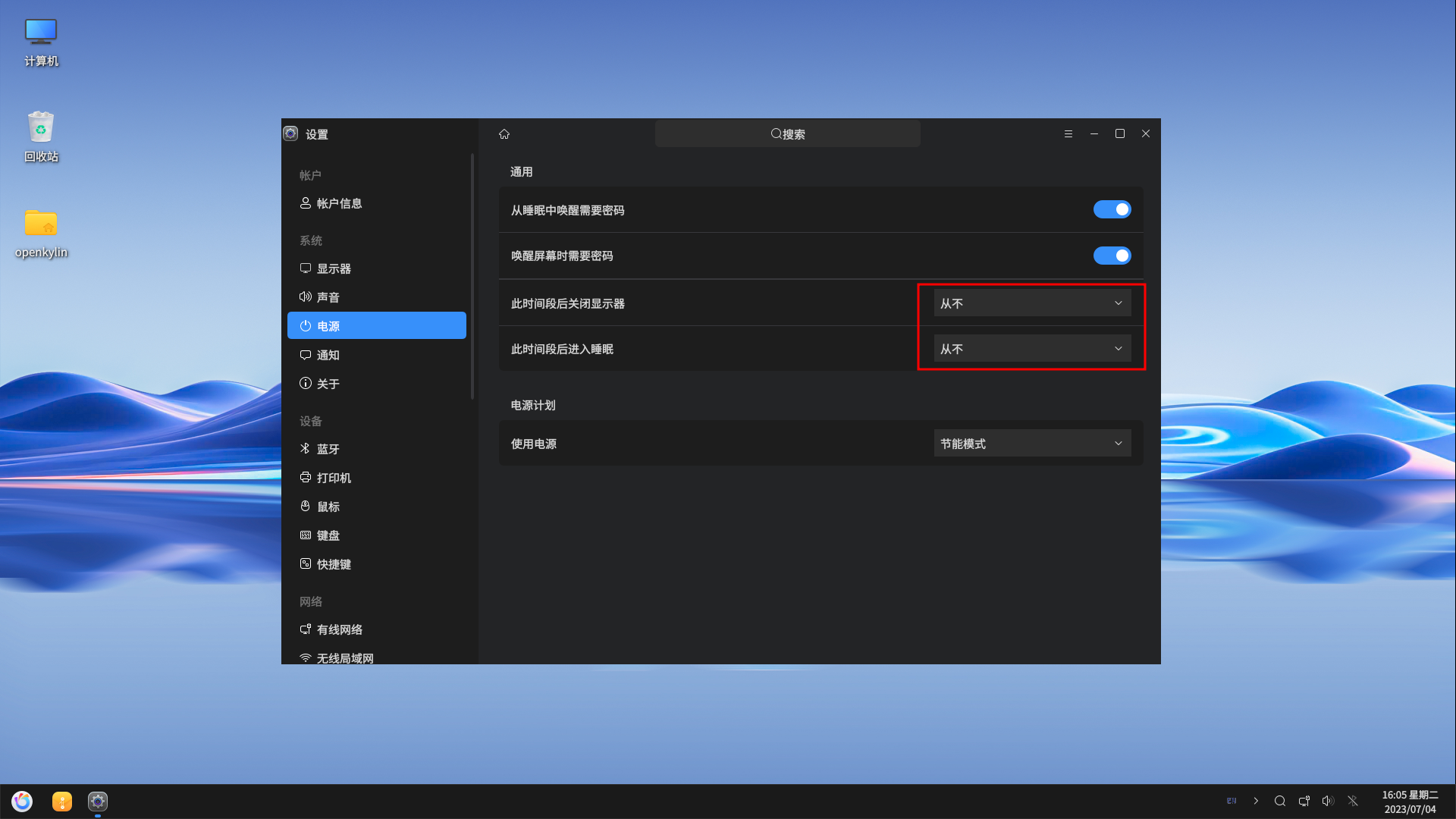Click the settings gear in taskbar
Screen dimensions: 1456x819
pos(98,801)
